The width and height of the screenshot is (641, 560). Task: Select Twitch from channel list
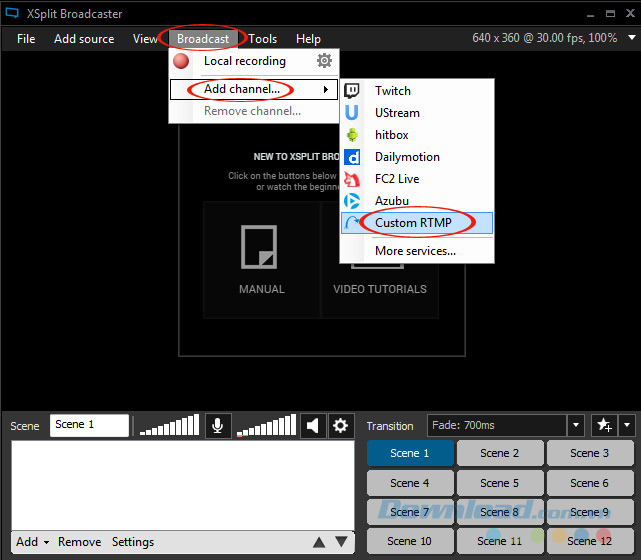pyautogui.click(x=417, y=90)
